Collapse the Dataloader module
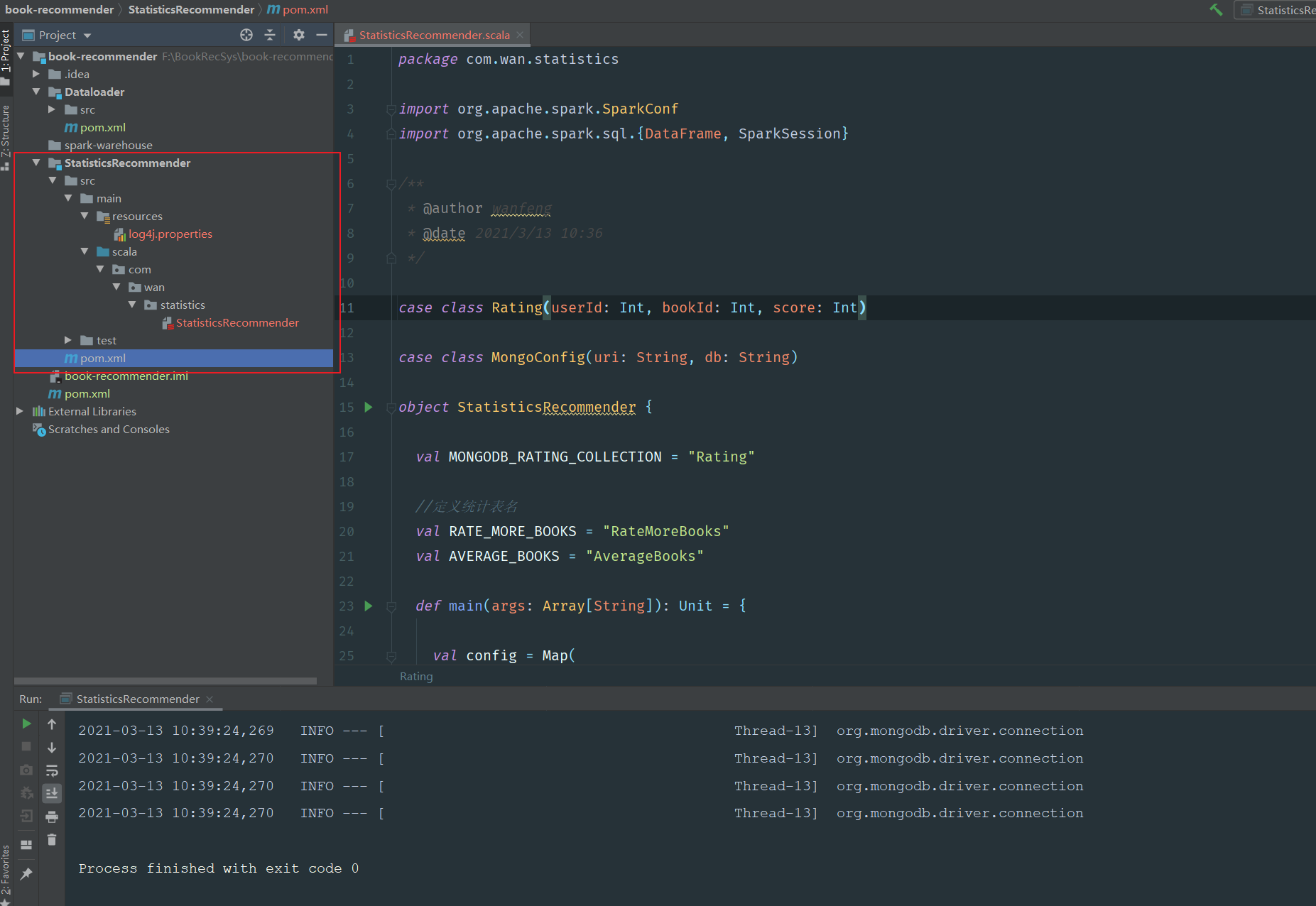Image resolution: width=1316 pixels, height=906 pixels. [36, 92]
